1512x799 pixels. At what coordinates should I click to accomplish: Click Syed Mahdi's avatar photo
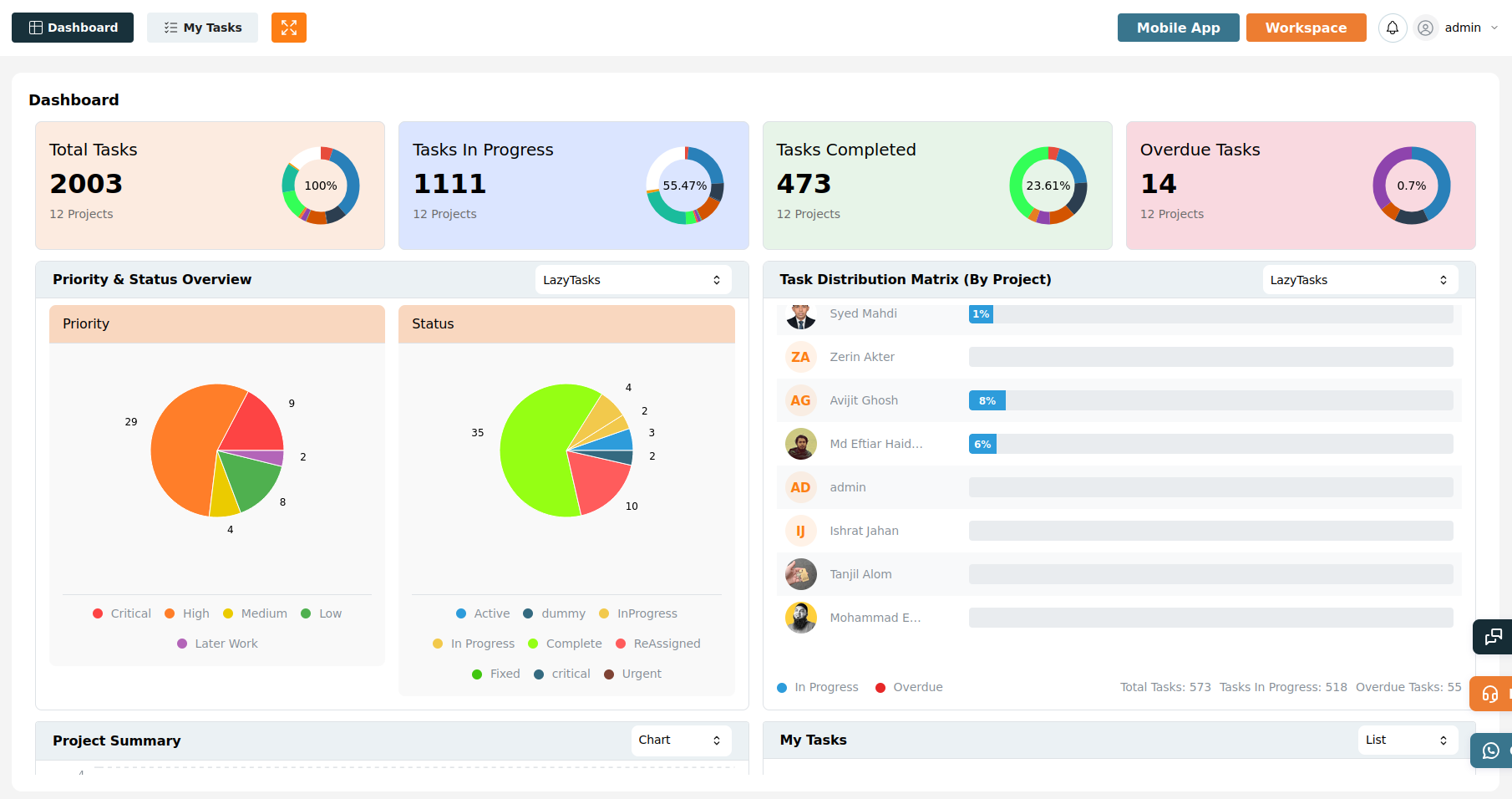click(801, 316)
